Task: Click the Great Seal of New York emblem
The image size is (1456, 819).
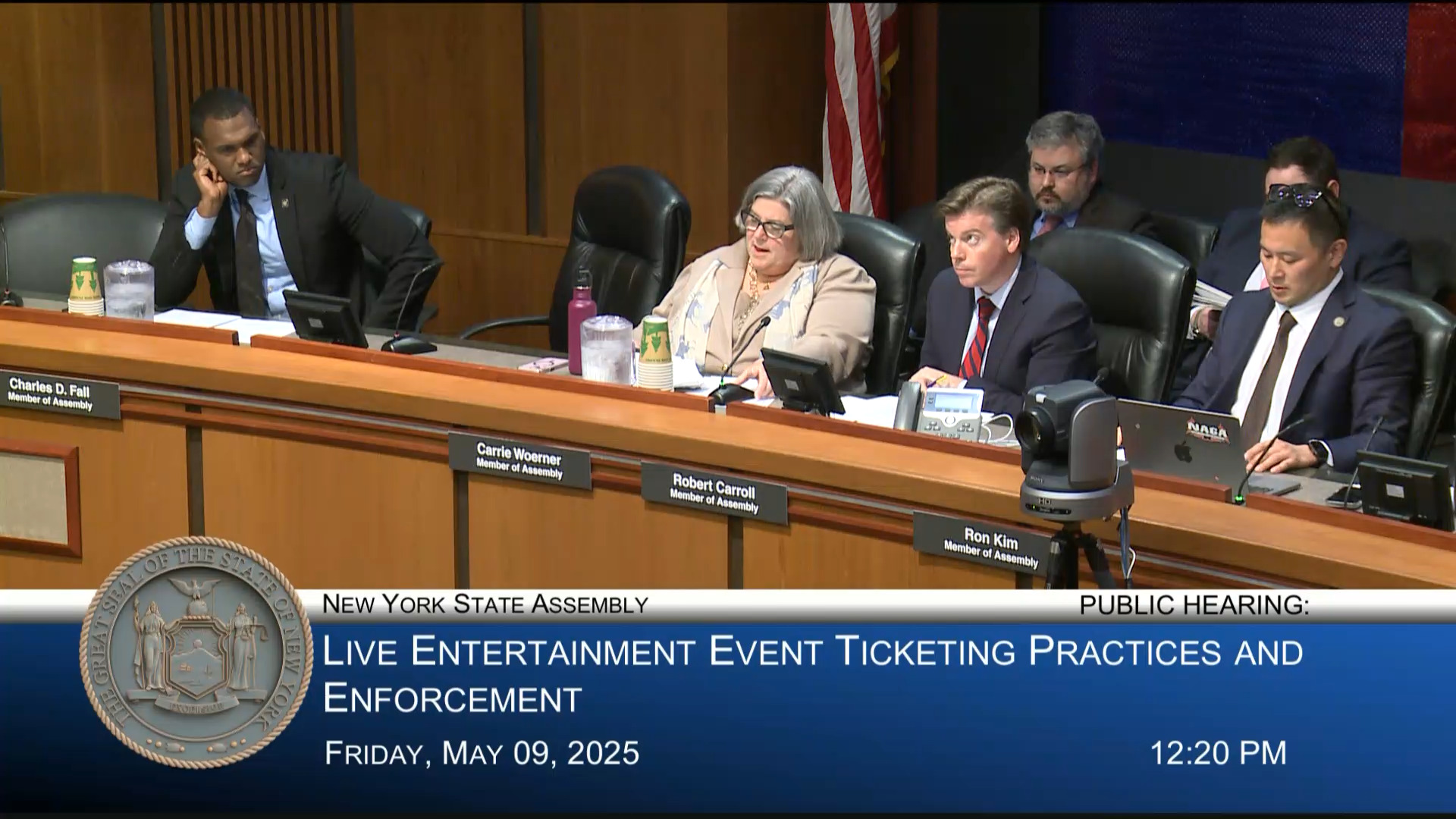Action: coord(196,652)
